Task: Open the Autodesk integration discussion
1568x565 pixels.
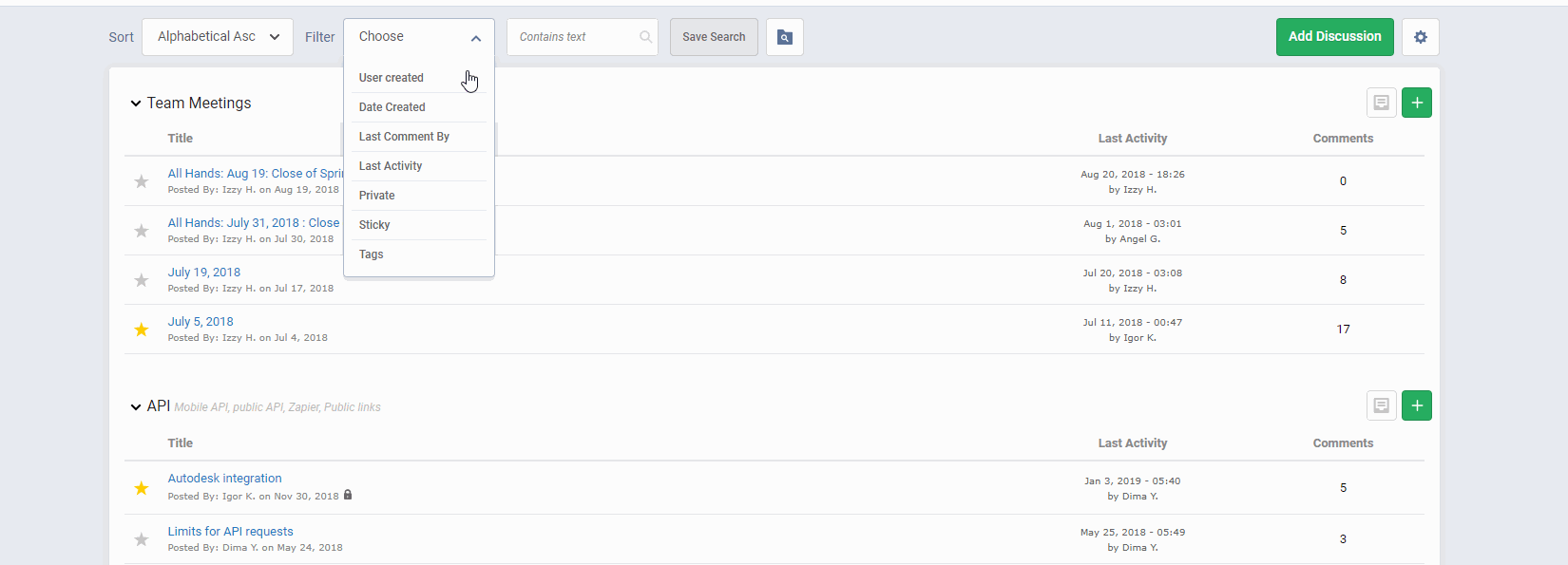Action: click(x=225, y=479)
